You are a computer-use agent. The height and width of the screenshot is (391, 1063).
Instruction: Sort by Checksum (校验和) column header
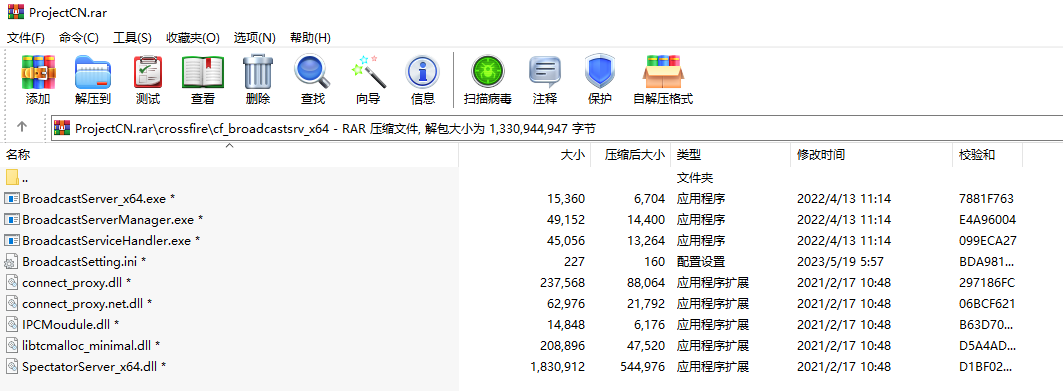point(987,155)
